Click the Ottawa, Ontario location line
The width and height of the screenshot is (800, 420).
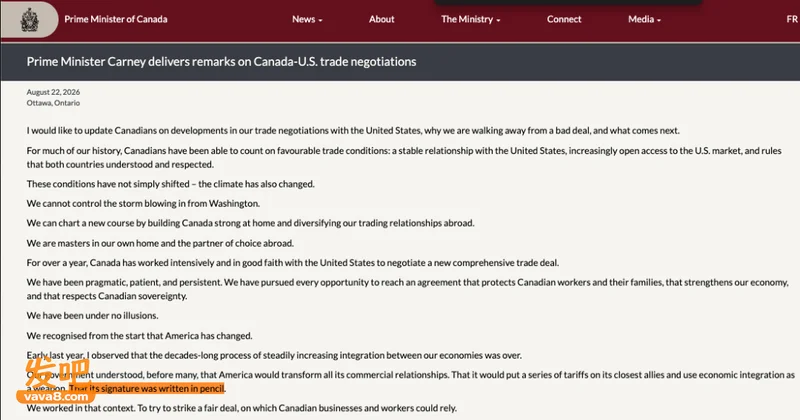click(x=53, y=103)
